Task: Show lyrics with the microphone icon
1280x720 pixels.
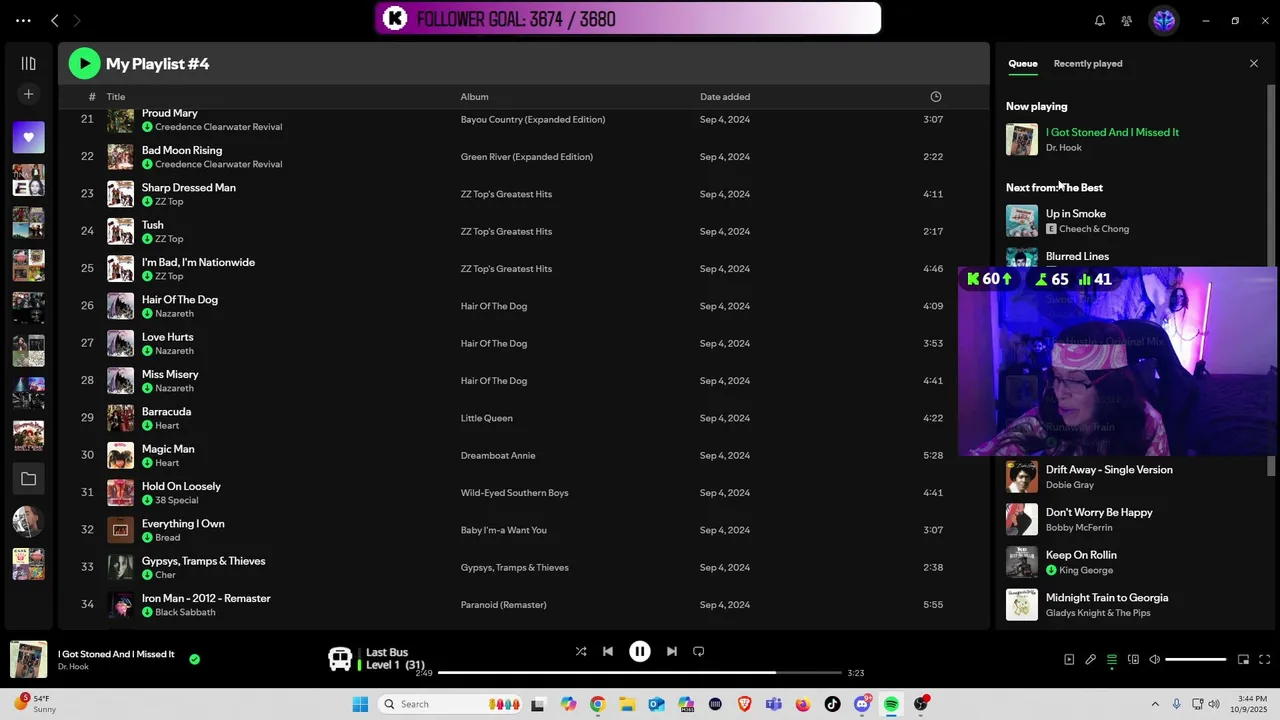Action: [1090, 659]
